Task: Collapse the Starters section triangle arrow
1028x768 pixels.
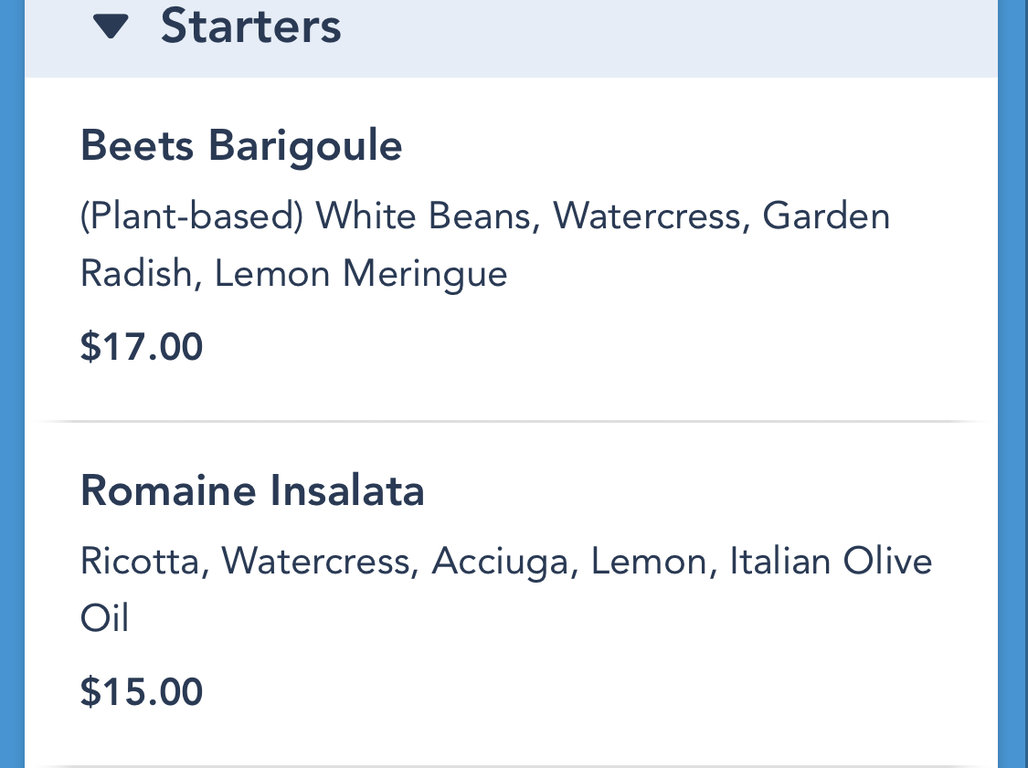Action: click(111, 27)
